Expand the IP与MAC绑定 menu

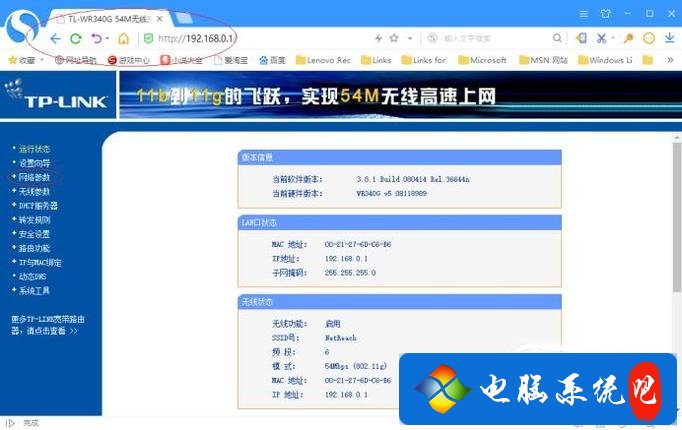click(x=40, y=263)
